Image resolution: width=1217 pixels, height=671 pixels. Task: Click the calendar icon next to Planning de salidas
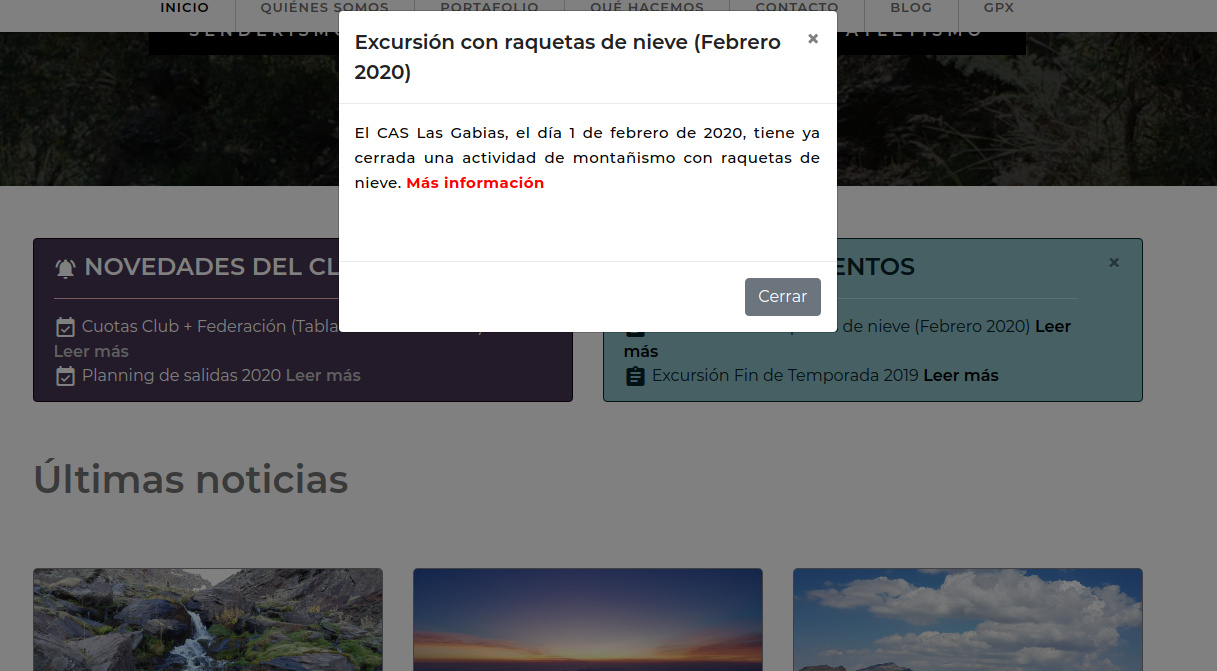coord(65,376)
